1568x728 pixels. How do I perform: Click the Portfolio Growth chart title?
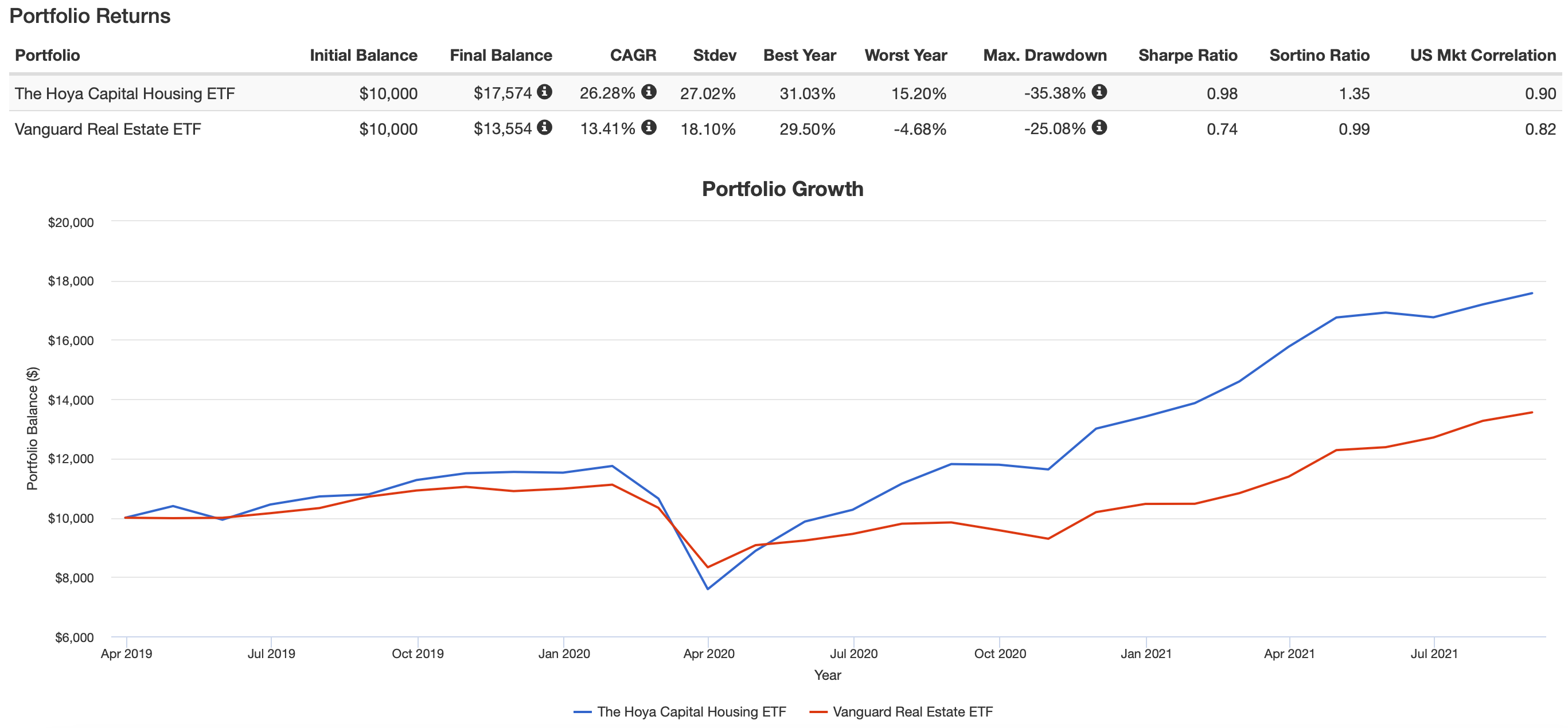pos(782,189)
